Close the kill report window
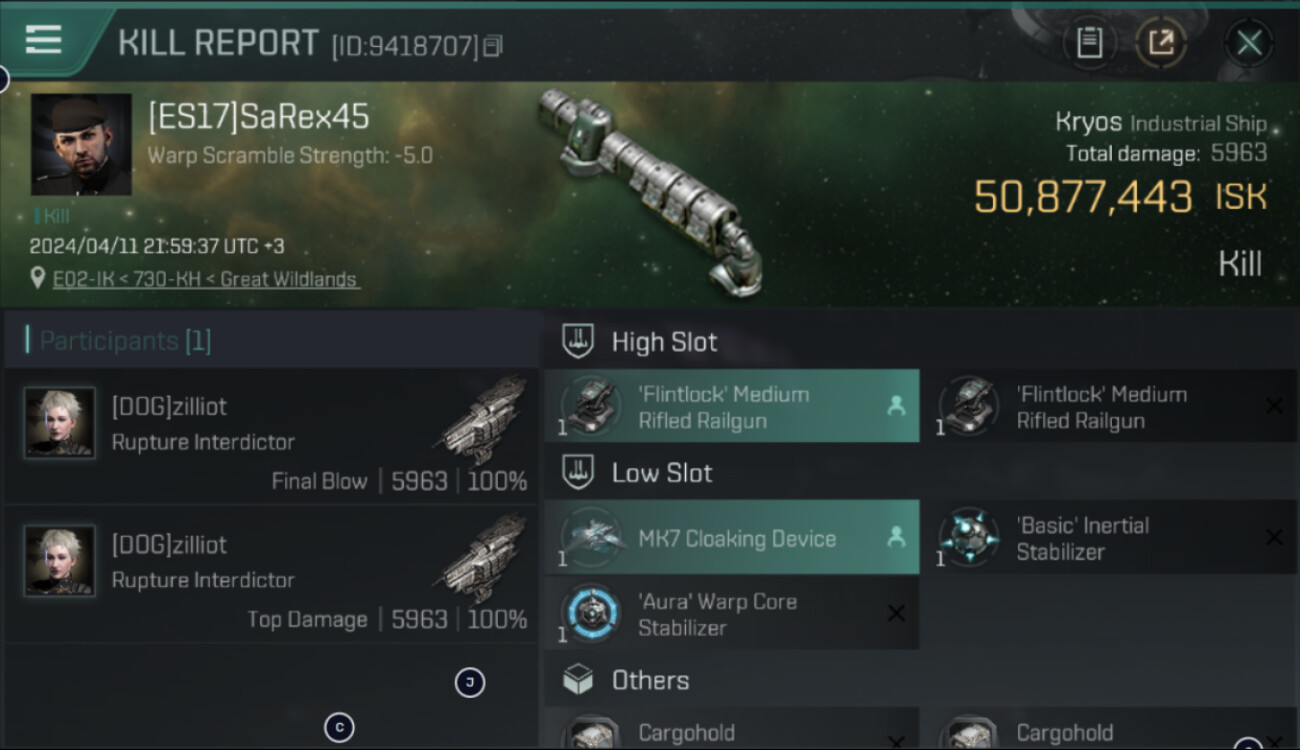 [x=1249, y=43]
